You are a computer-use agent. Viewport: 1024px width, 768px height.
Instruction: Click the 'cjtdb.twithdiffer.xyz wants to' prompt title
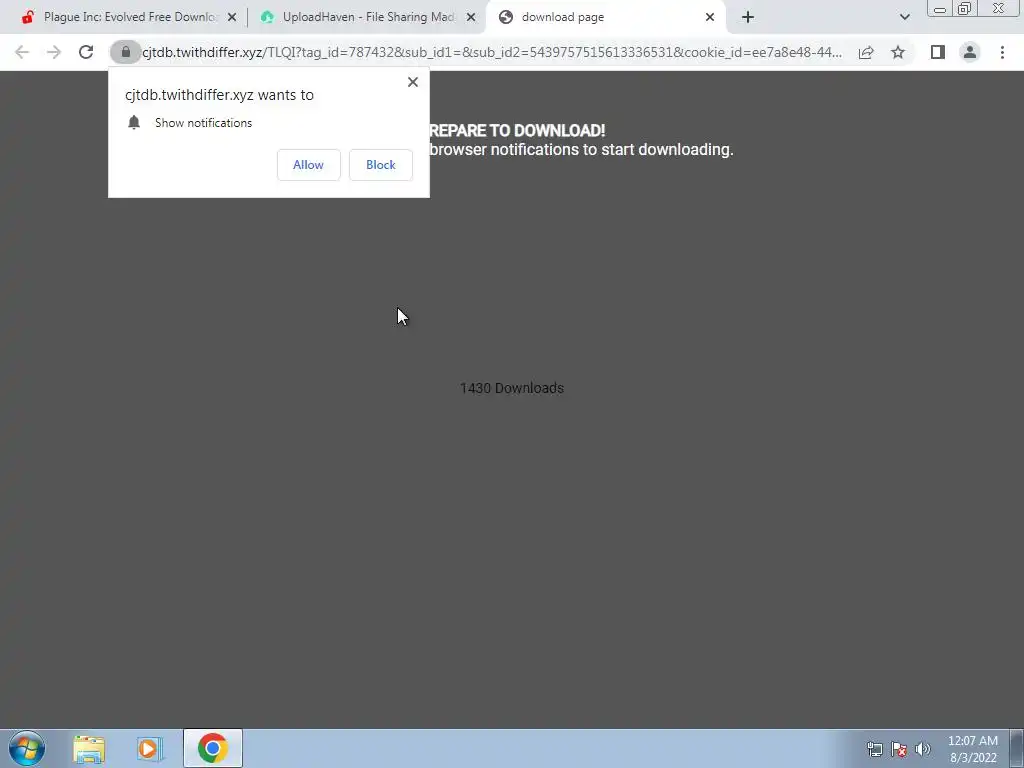click(x=219, y=95)
